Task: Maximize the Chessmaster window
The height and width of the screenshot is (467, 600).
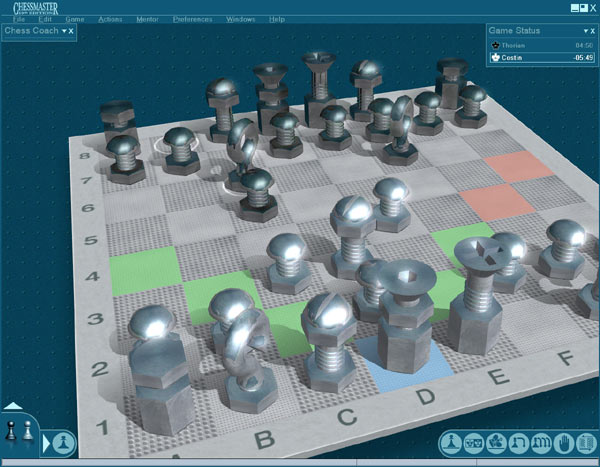Action: 584,8
